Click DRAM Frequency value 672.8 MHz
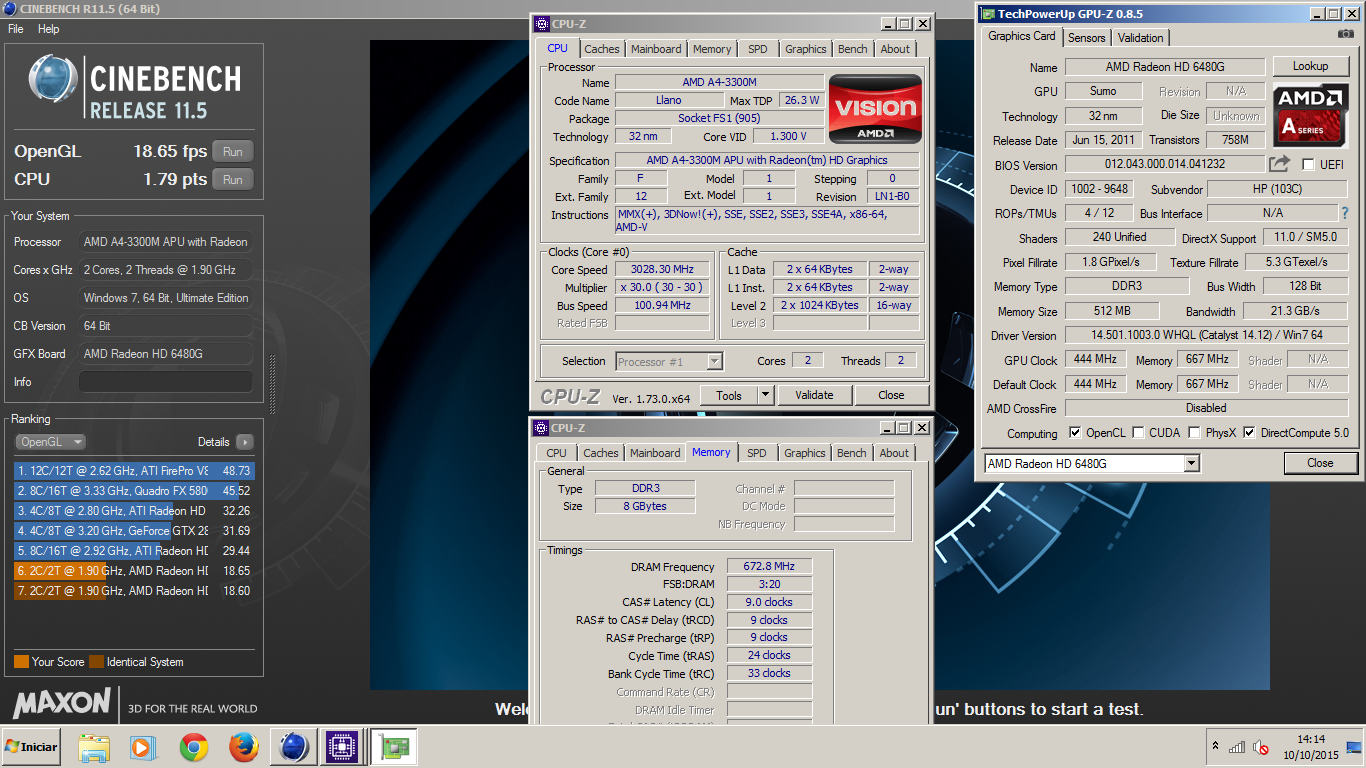This screenshot has width=1366, height=768. (769, 566)
